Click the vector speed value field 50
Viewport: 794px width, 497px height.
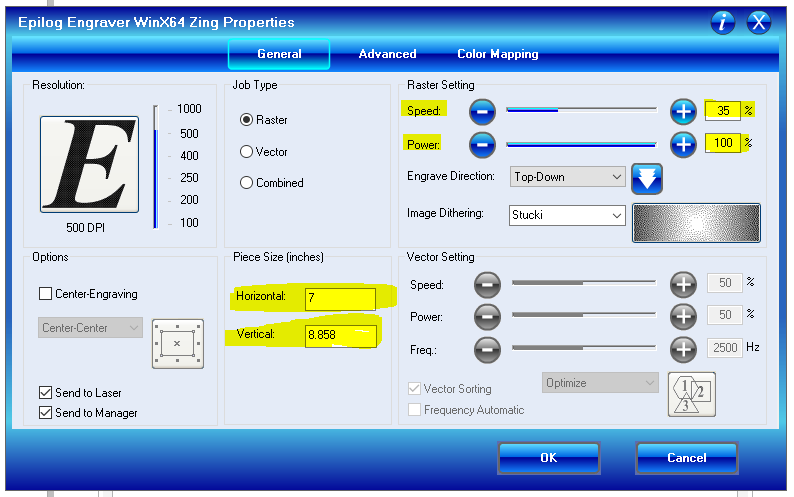(725, 283)
